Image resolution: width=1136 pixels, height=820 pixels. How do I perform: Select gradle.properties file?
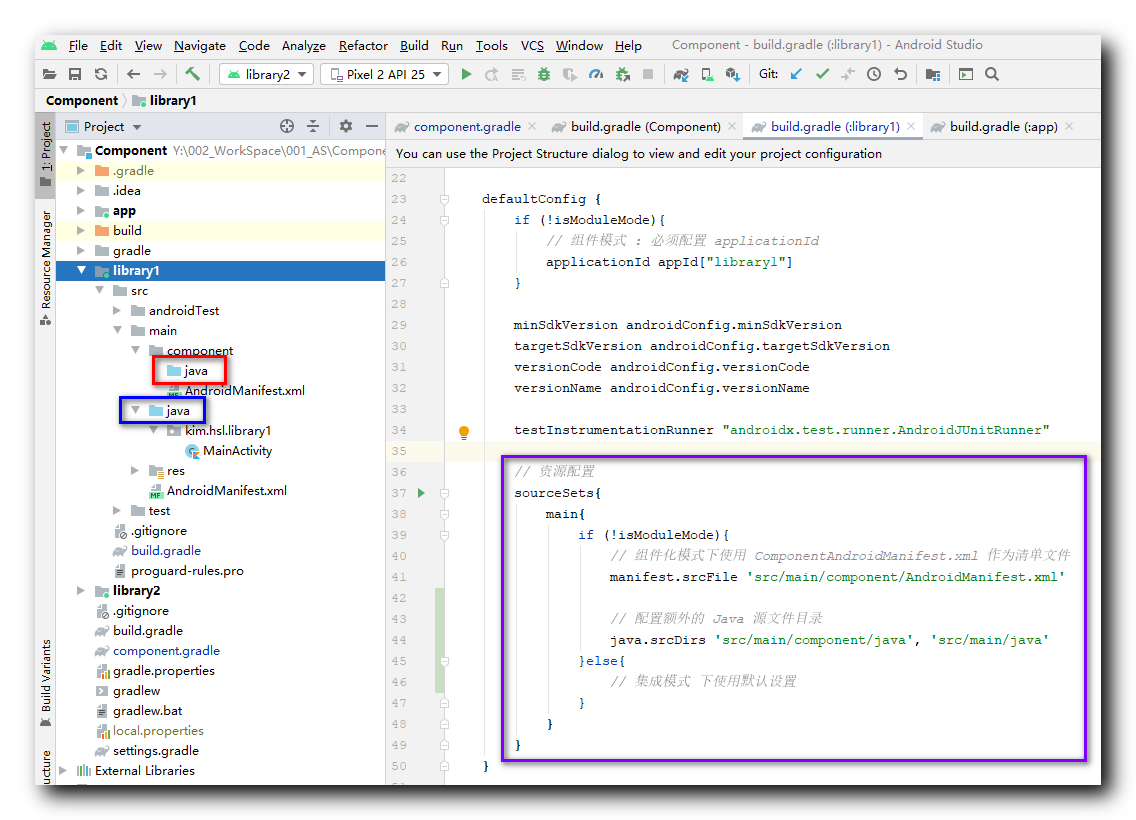click(164, 671)
